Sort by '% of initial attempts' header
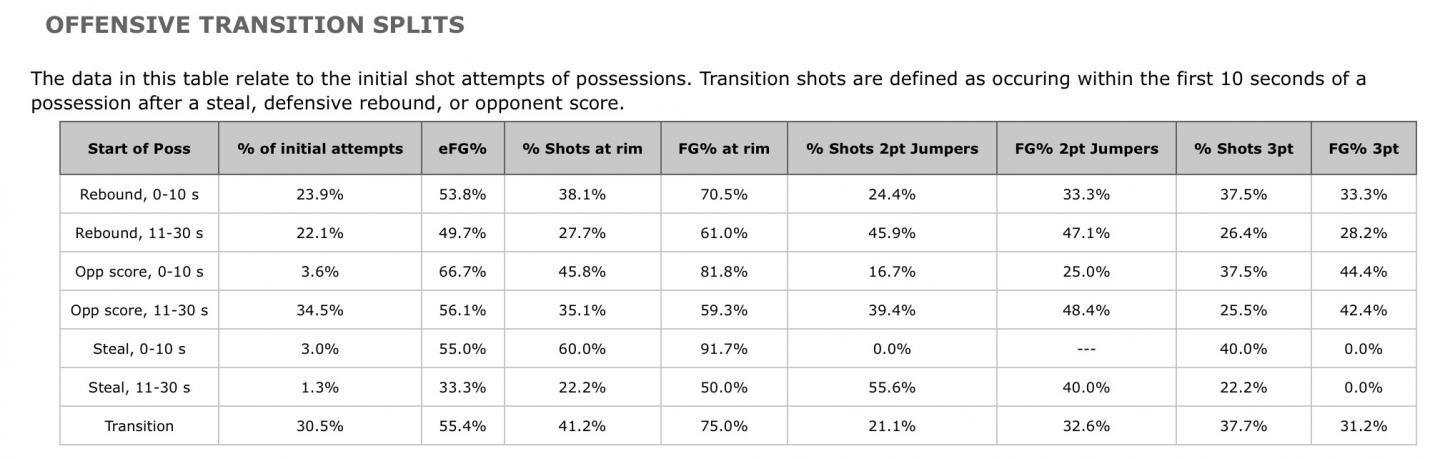This screenshot has width=1440, height=459. 320,149
